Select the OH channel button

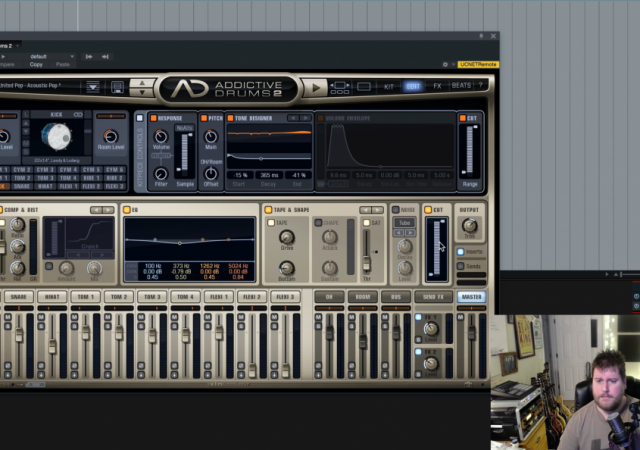329,297
